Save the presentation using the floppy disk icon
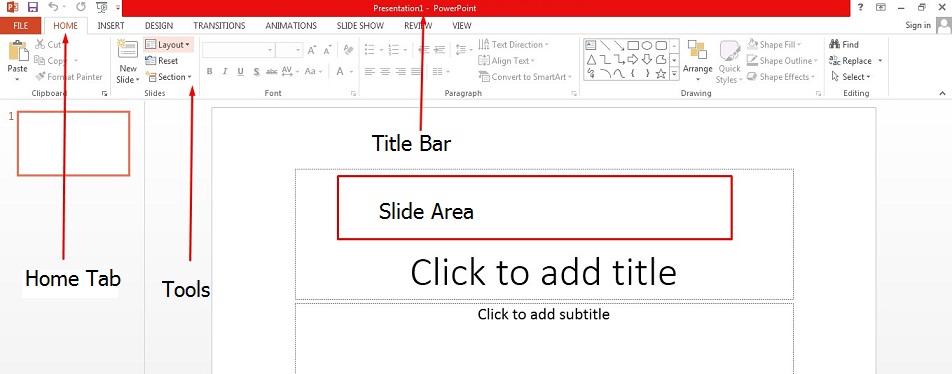Viewport: 952px width, 374px height. (x=32, y=7)
